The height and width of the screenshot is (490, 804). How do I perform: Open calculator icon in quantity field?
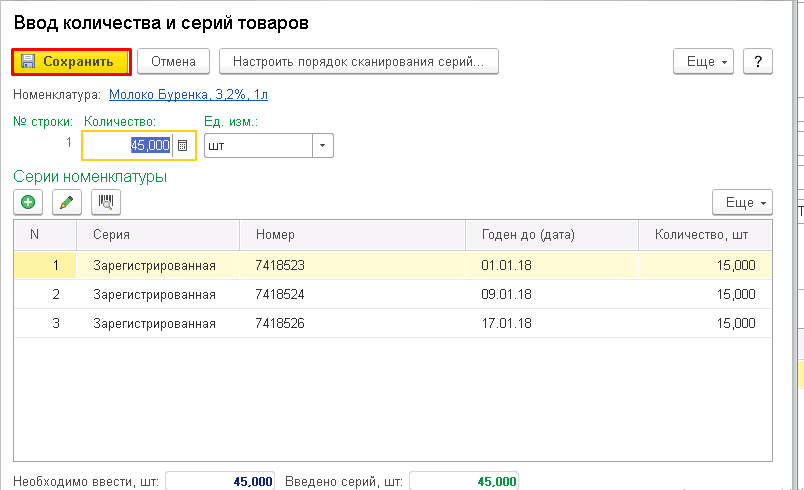coord(182,145)
